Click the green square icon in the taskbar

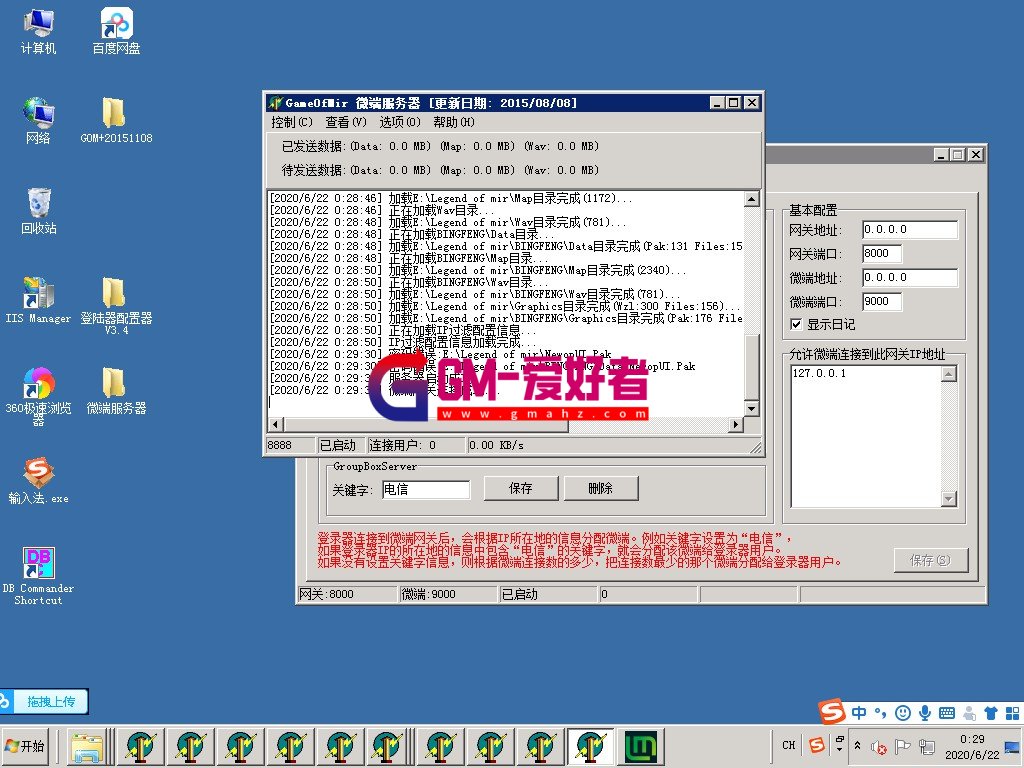pos(640,746)
